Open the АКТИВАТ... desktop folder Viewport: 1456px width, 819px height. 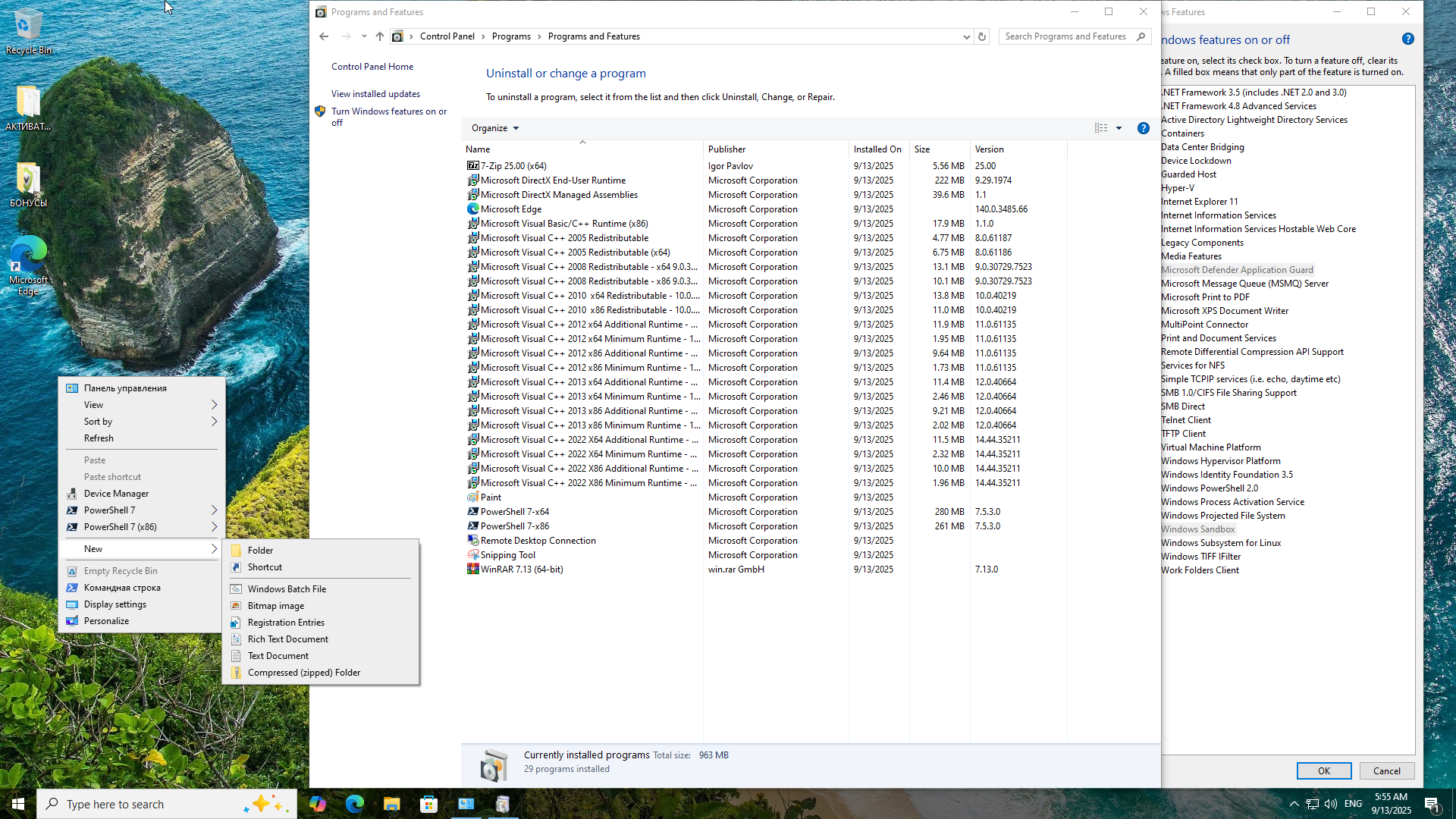(28, 108)
